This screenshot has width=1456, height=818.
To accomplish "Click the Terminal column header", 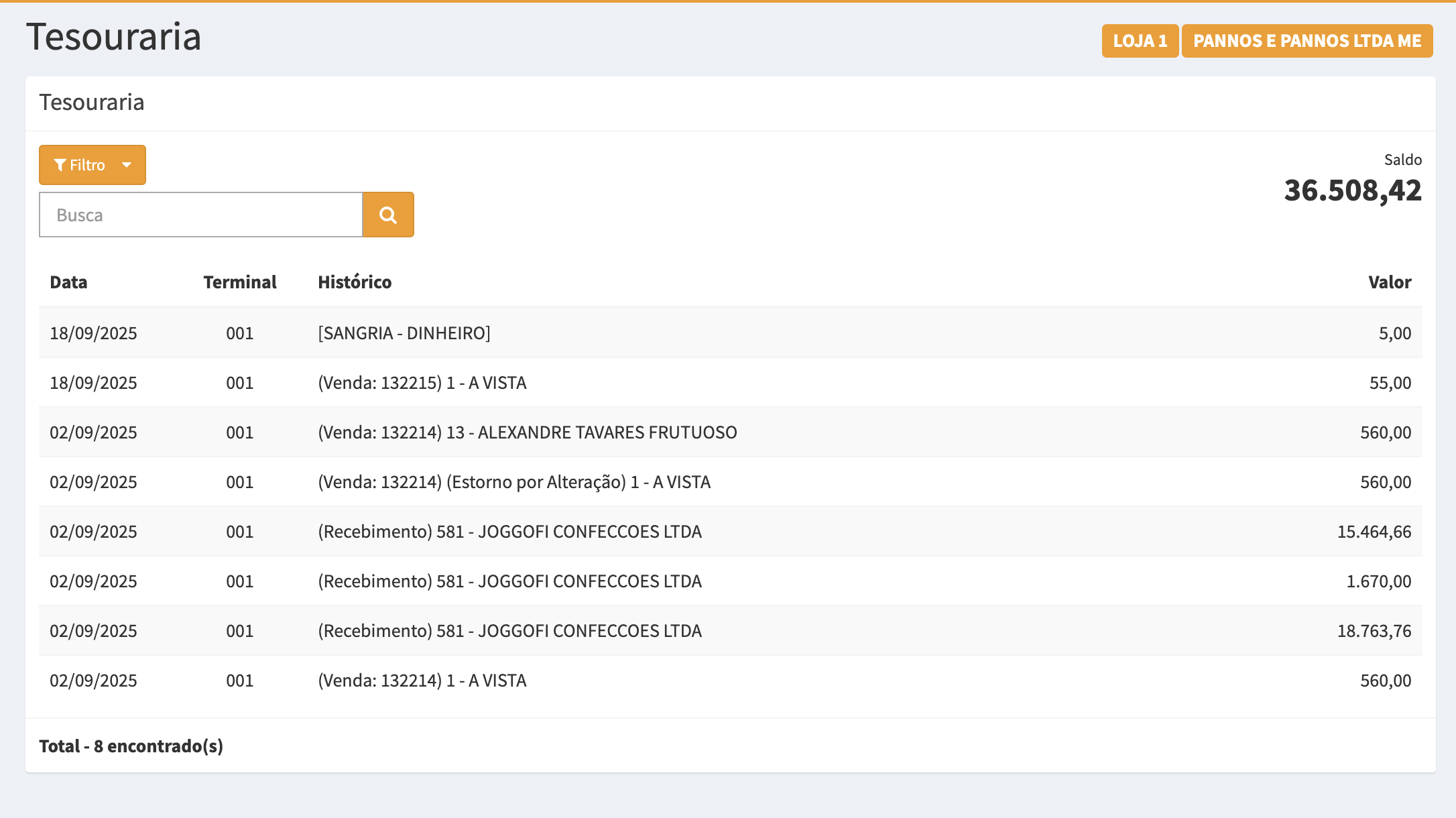I will 240,282.
